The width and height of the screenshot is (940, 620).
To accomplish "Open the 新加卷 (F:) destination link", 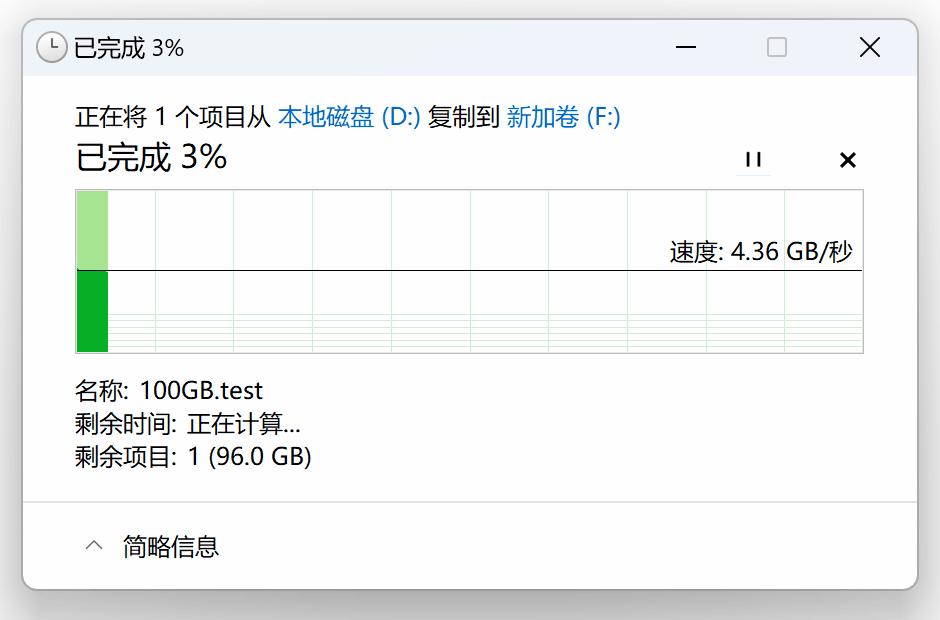I will tap(563, 117).
